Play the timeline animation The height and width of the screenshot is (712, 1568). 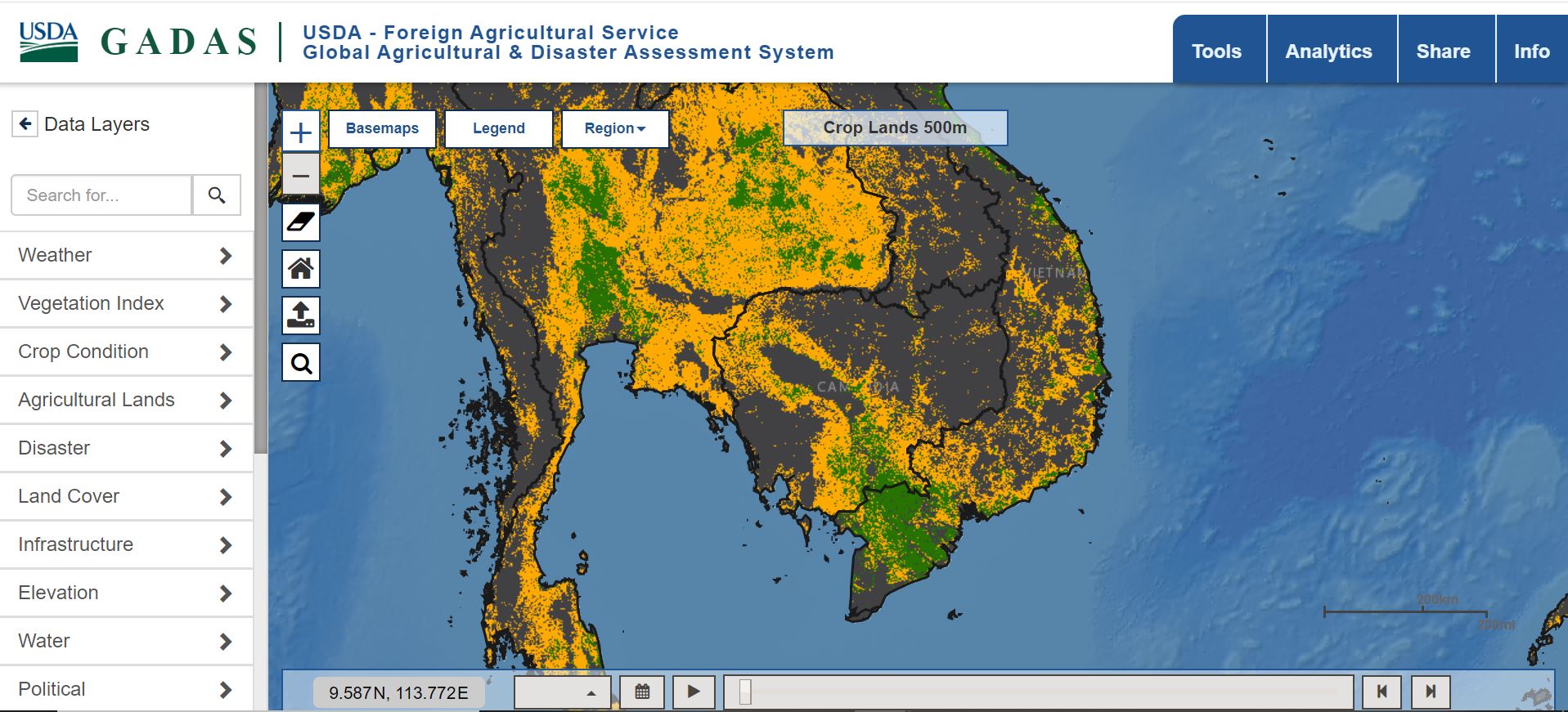pos(694,692)
